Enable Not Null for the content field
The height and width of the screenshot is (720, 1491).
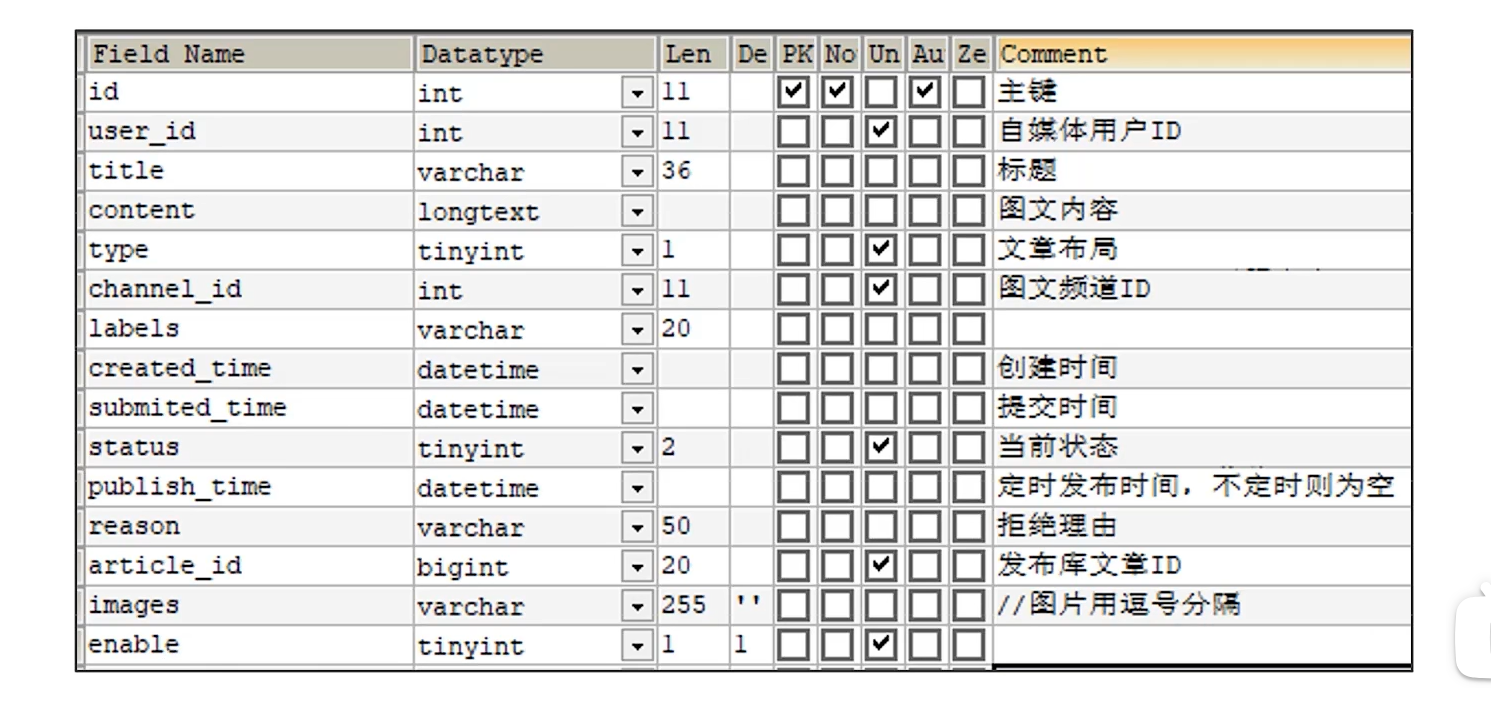click(x=838, y=210)
